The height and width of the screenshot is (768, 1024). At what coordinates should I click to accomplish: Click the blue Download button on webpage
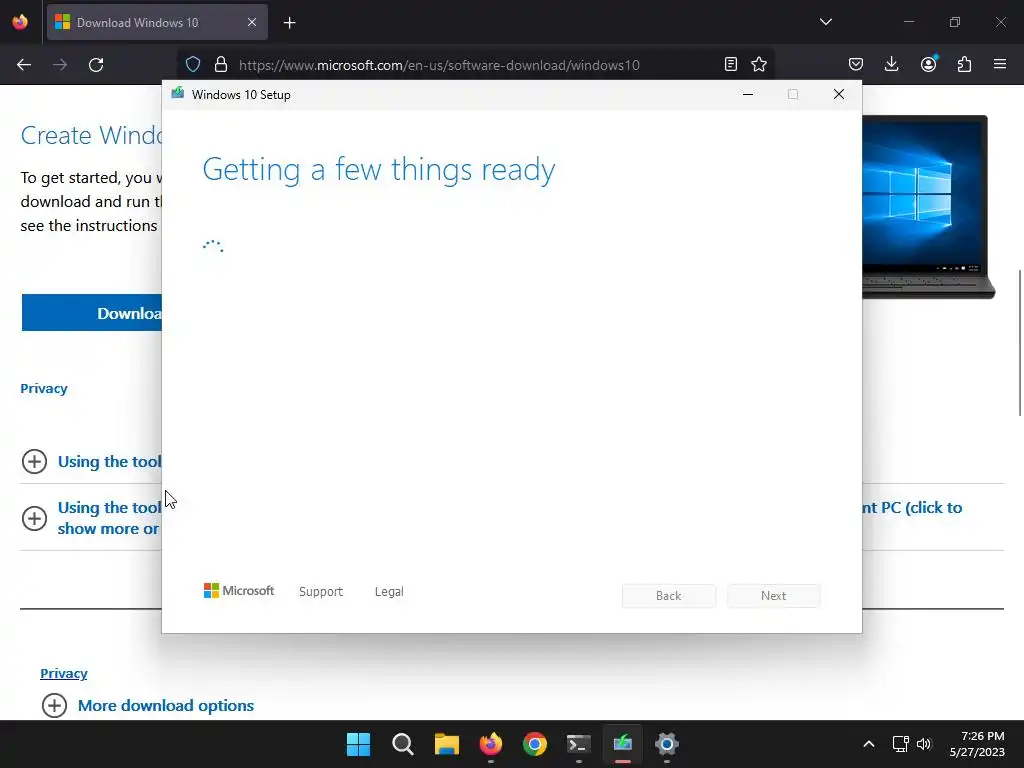pos(91,313)
